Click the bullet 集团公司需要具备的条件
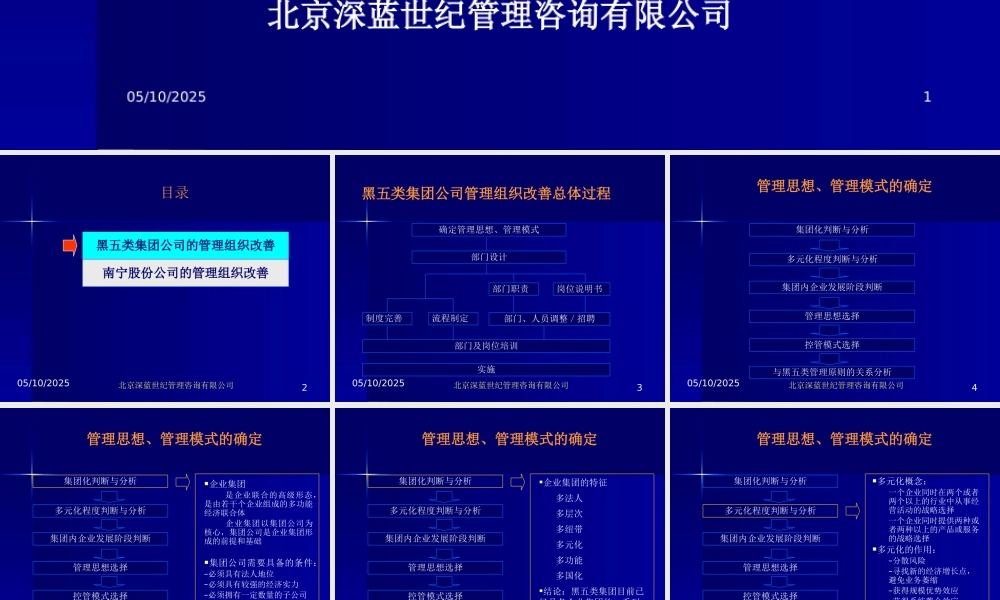Screen dimensions: 1000x600 [x=260, y=563]
